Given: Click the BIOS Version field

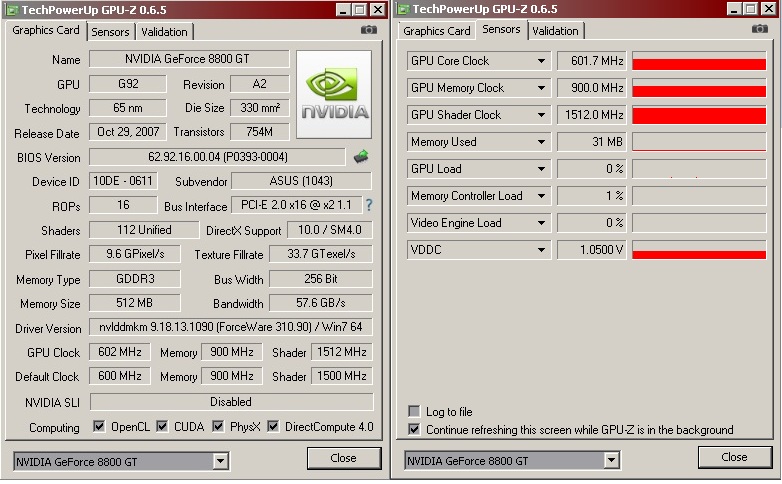Looking at the screenshot, I should tap(217, 157).
